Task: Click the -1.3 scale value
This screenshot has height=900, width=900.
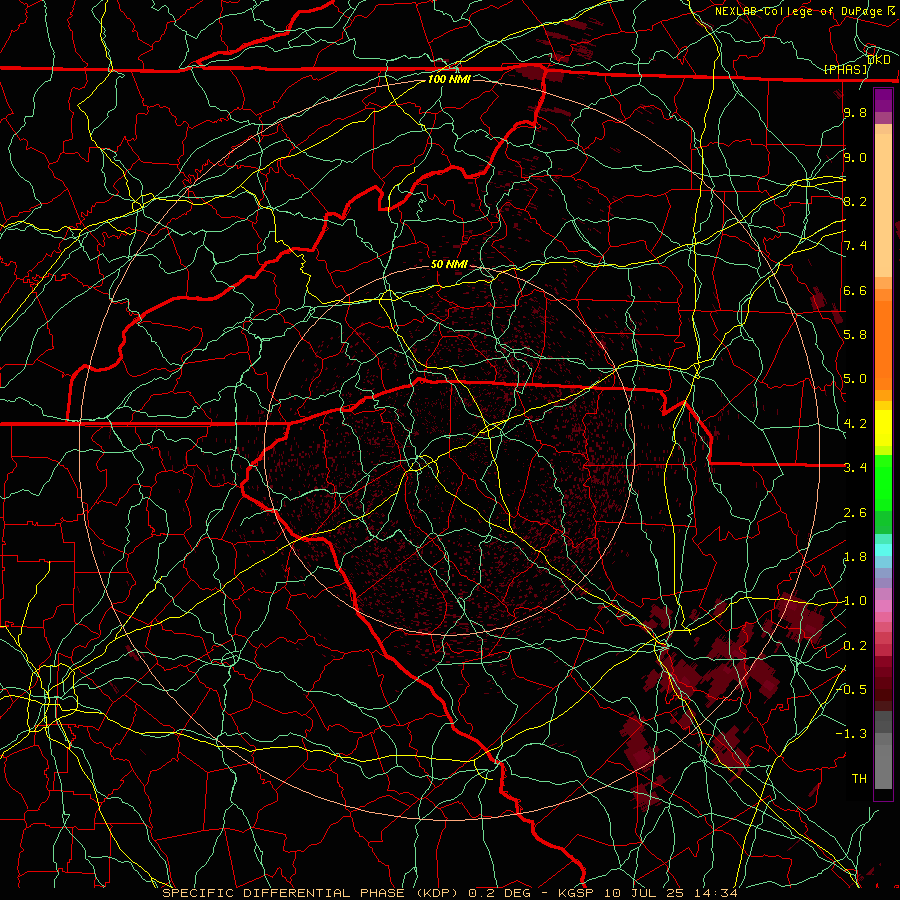Action: (x=852, y=734)
